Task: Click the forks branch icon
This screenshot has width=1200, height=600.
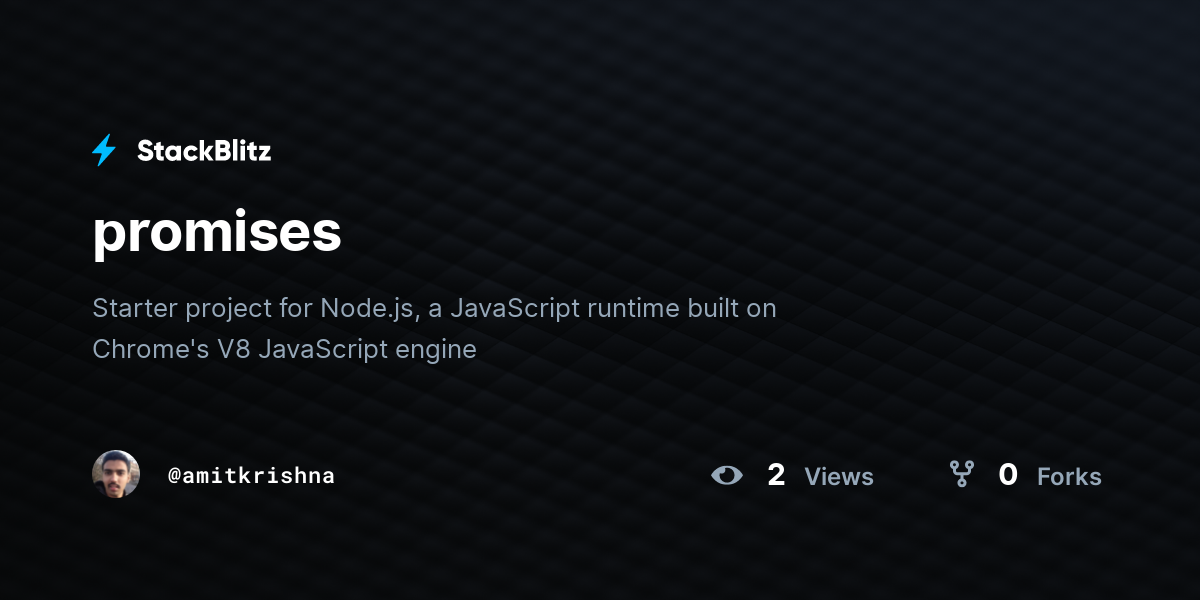Action: 961,475
